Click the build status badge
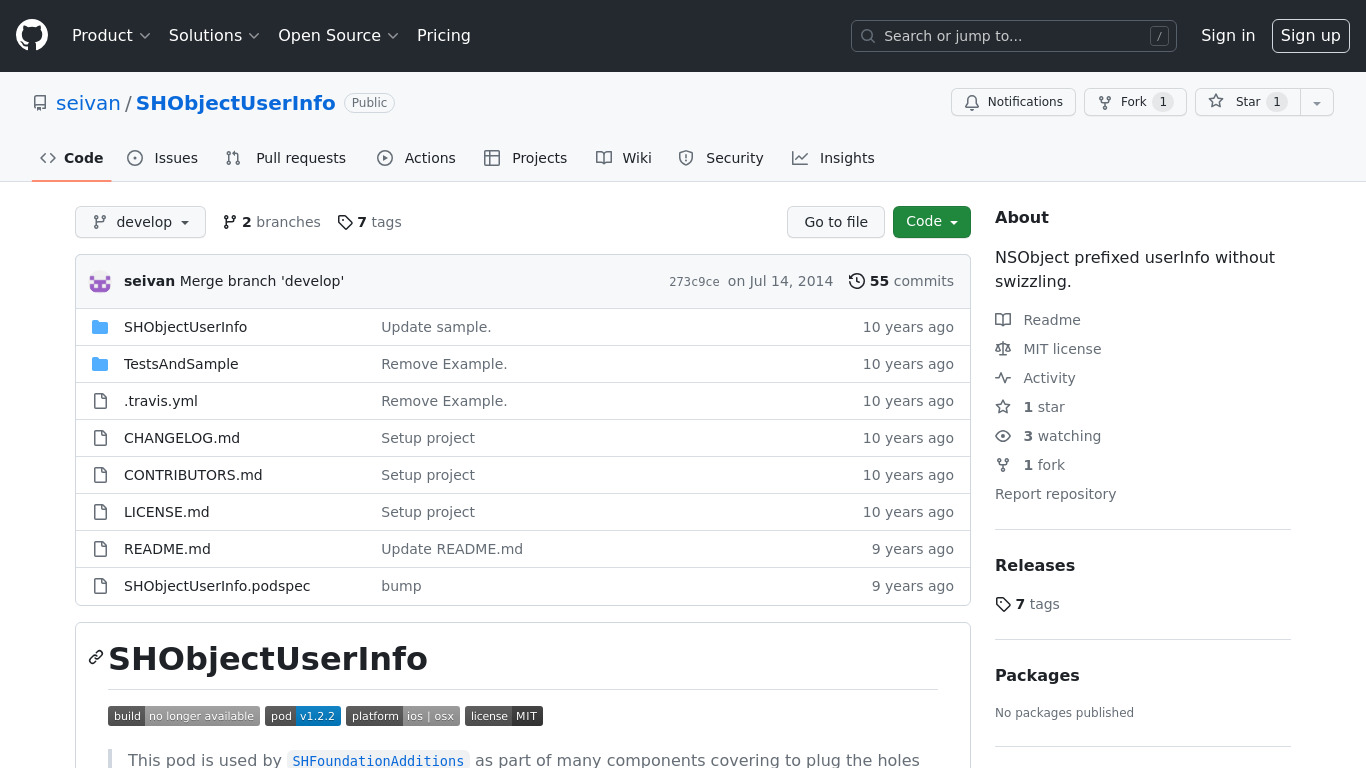Screen dimensions: 1366x768 pos(184,716)
